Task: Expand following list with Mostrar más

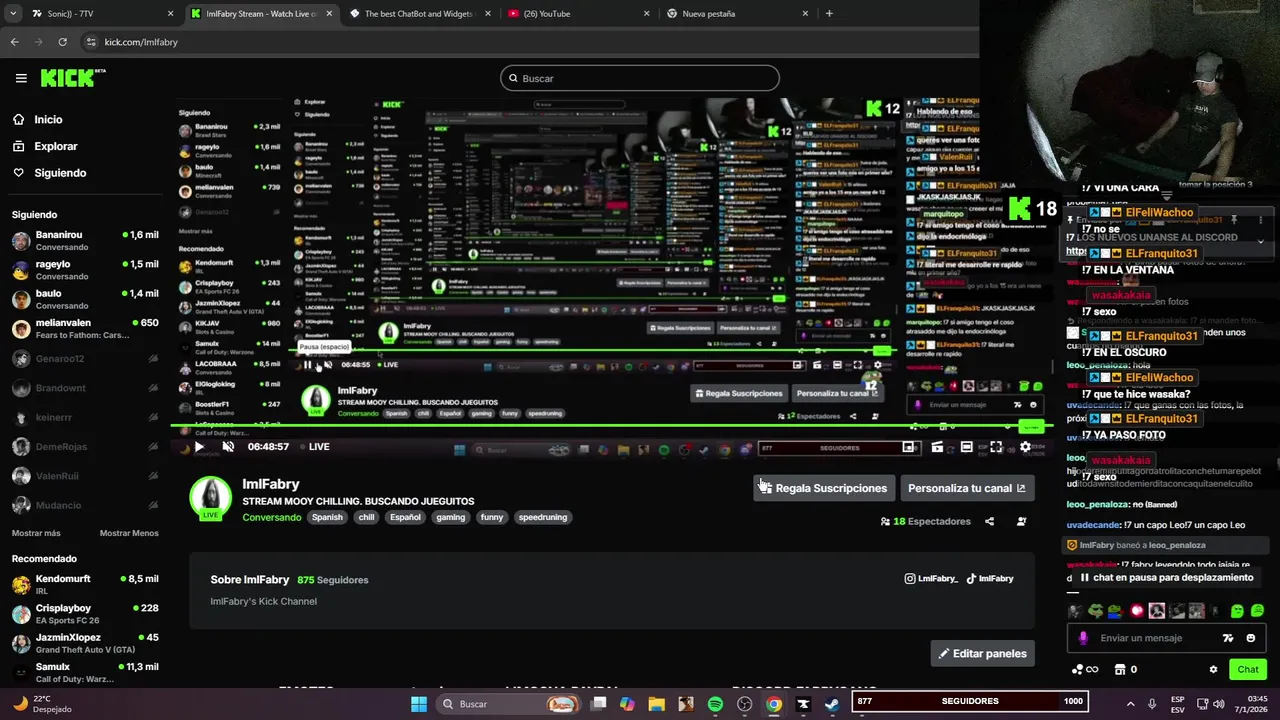Action: point(36,533)
